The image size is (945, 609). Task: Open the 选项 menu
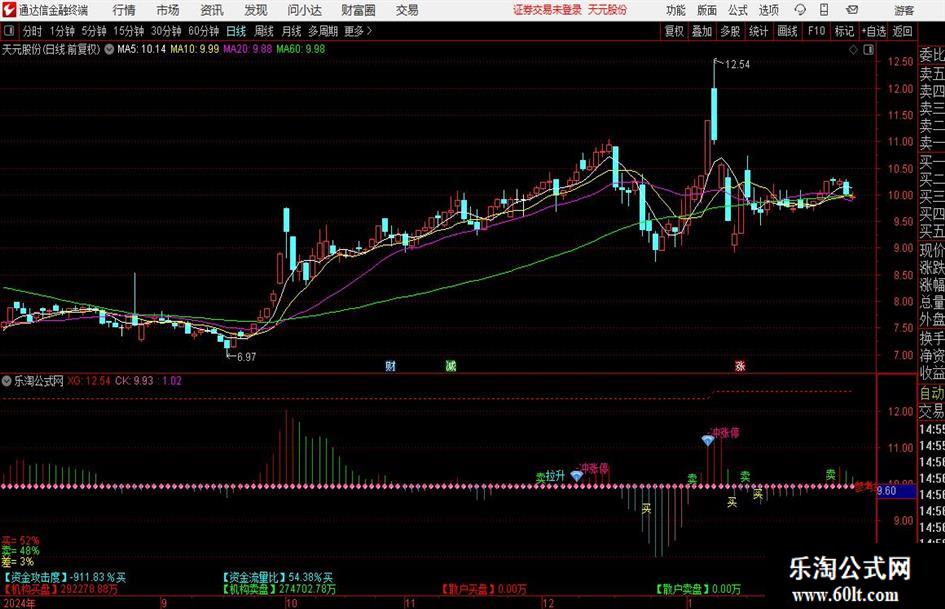[x=768, y=10]
